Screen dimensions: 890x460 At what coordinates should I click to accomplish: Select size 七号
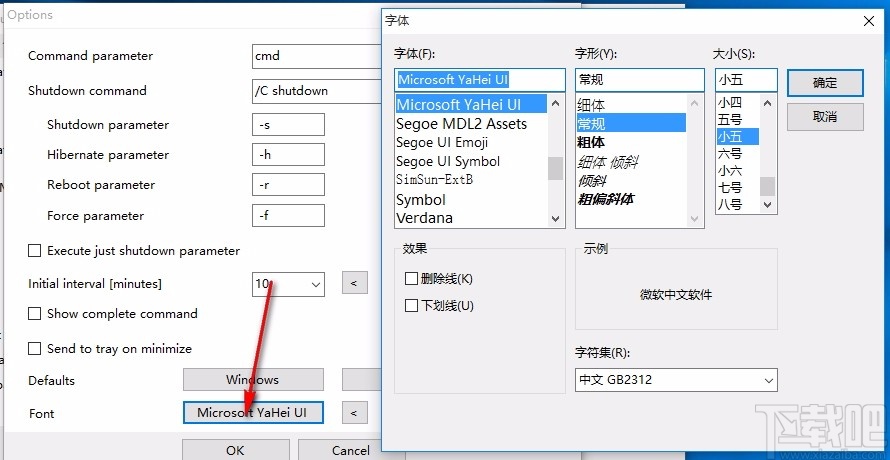pyautogui.click(x=737, y=187)
